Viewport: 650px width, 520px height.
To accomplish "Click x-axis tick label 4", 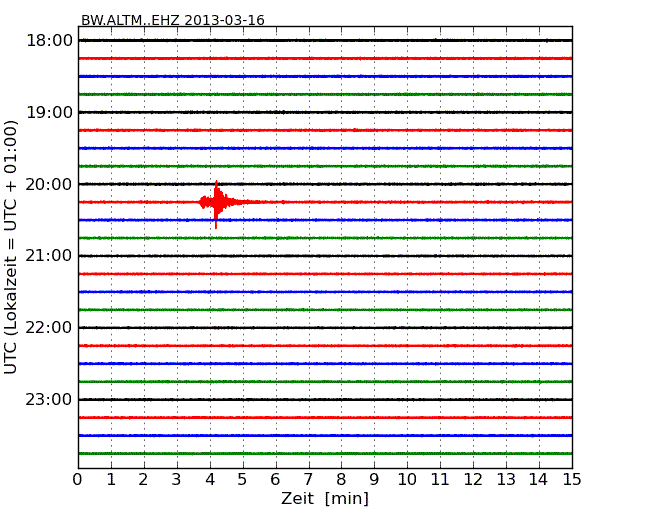I will (210, 480).
